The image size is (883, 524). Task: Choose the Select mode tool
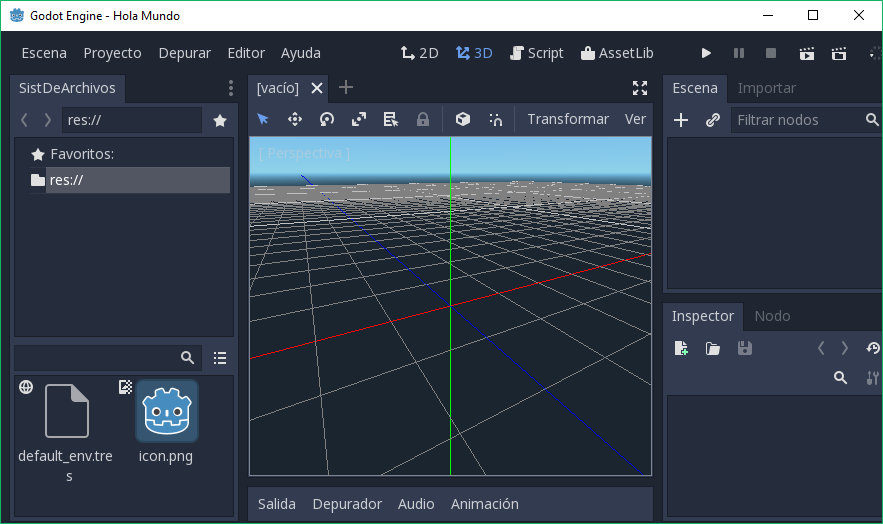click(x=263, y=119)
